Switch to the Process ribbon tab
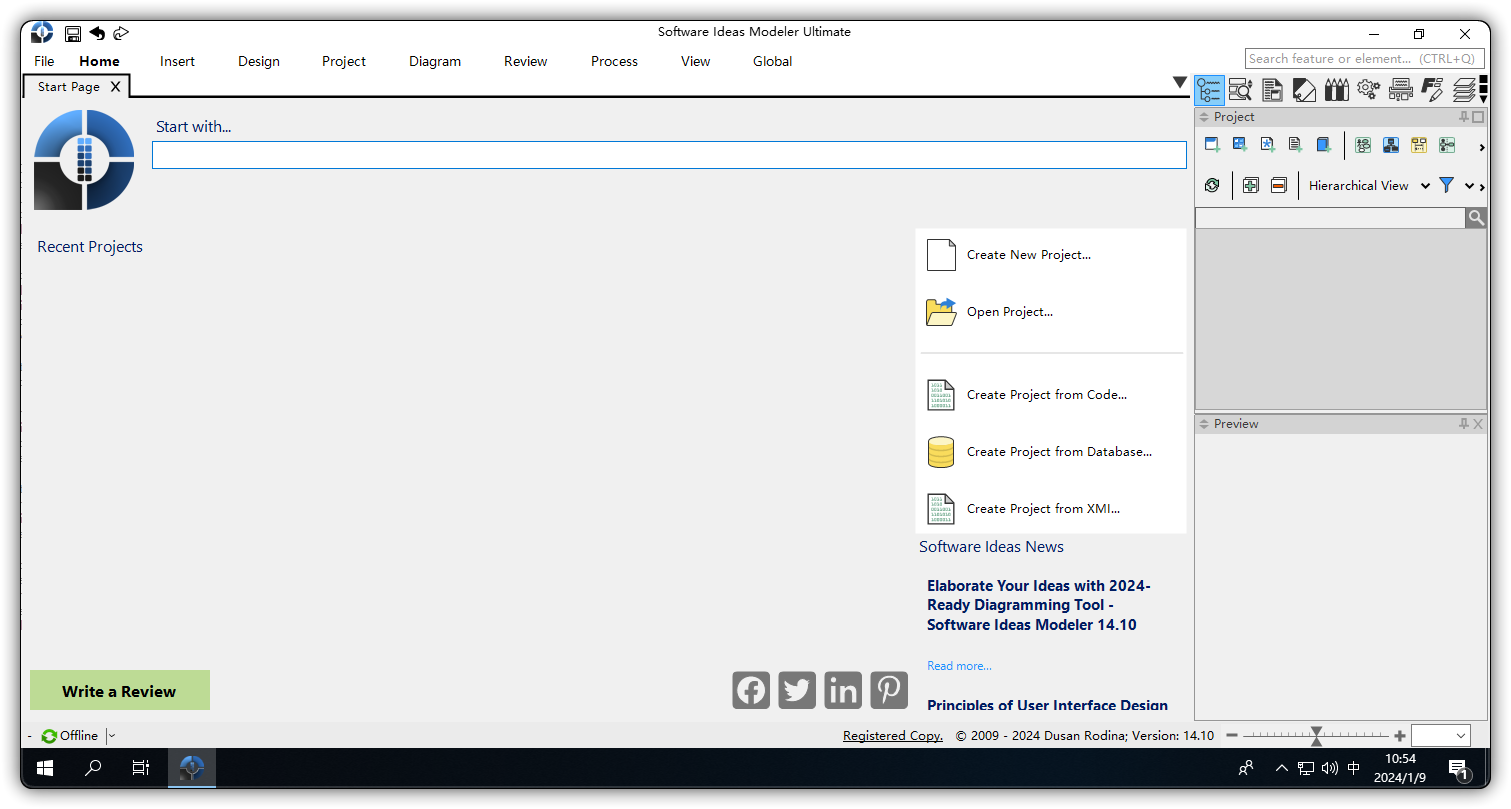This screenshot has width=1511, height=809. click(614, 61)
